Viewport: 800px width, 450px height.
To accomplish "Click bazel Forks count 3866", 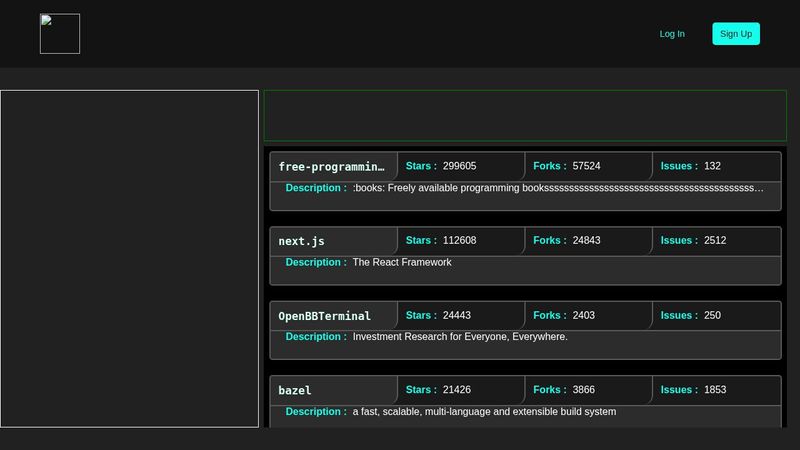I will [x=584, y=389].
